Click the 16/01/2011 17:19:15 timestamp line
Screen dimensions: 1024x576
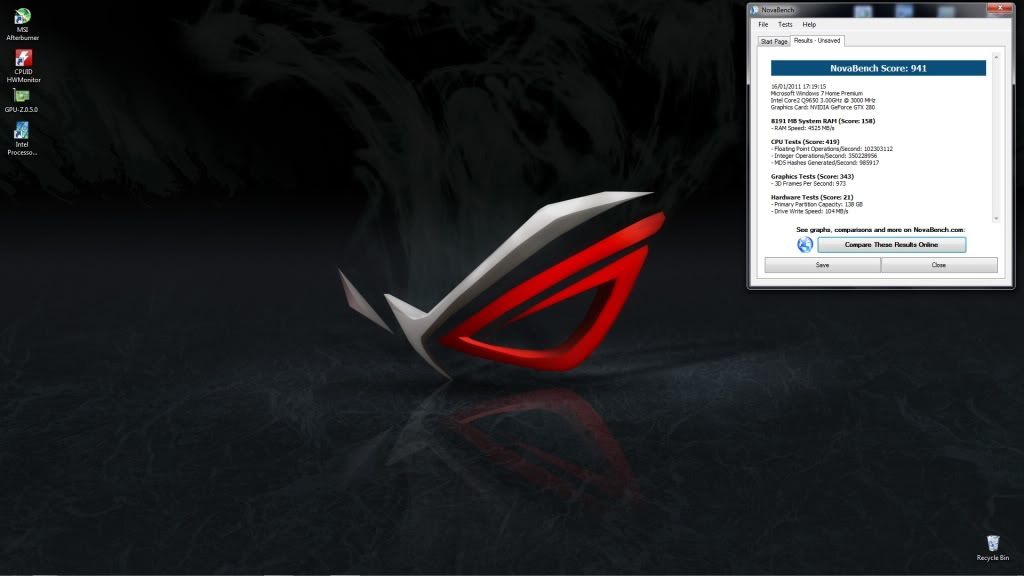point(798,86)
